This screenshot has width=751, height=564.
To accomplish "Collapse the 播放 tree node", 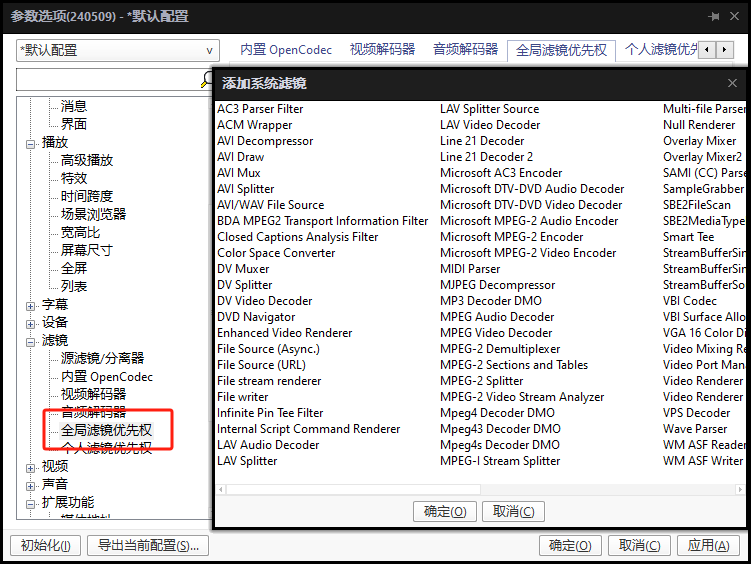I will pyautogui.click(x=31, y=144).
